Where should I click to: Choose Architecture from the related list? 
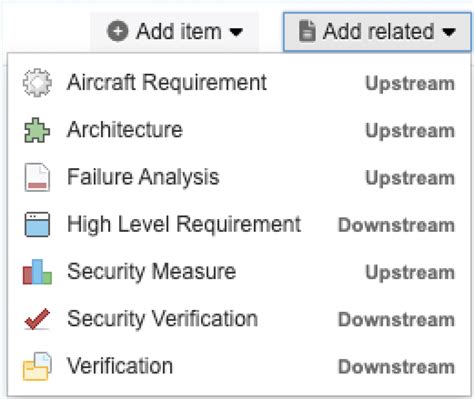pyautogui.click(x=239, y=130)
